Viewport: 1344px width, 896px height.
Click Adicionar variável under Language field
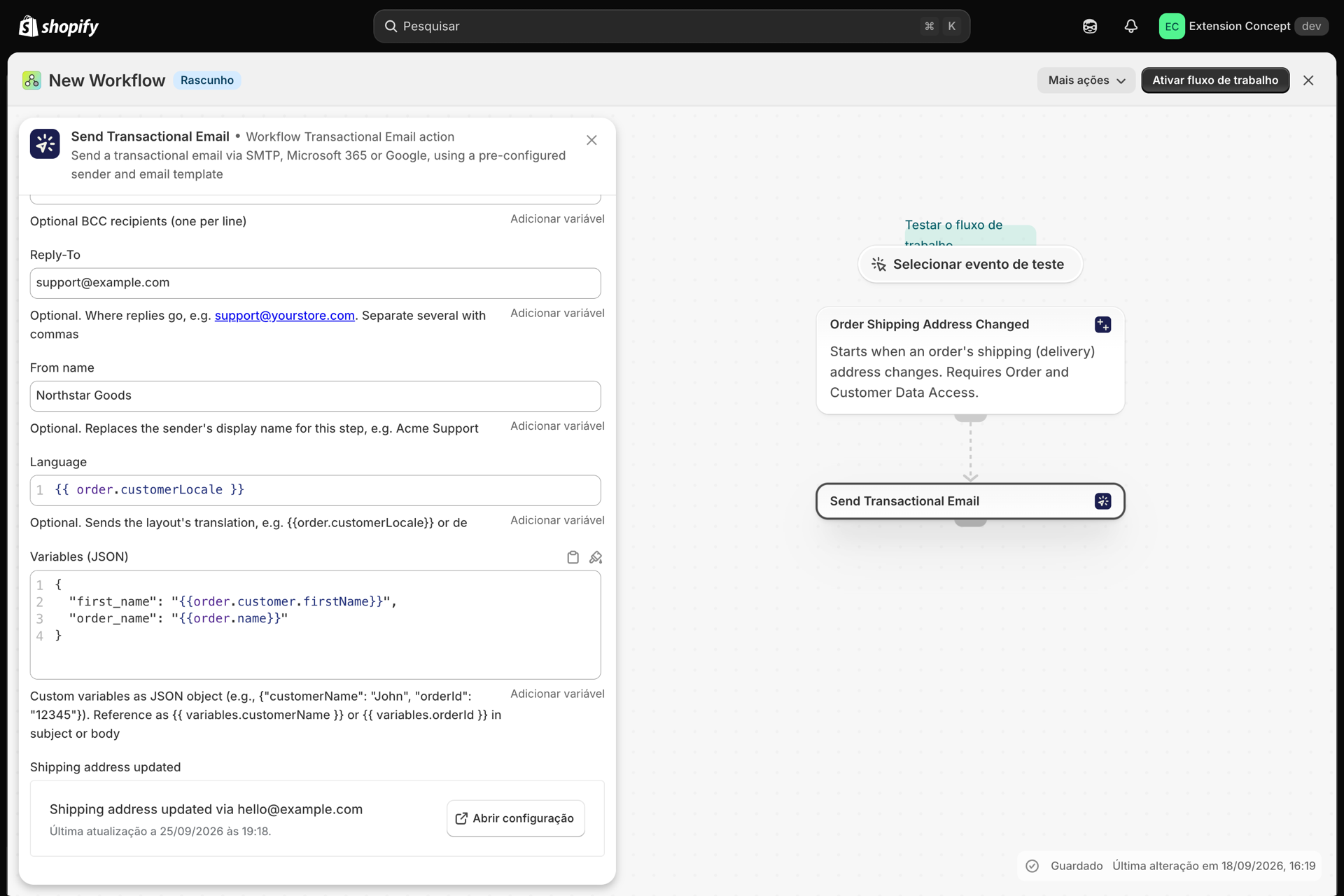coord(557,520)
